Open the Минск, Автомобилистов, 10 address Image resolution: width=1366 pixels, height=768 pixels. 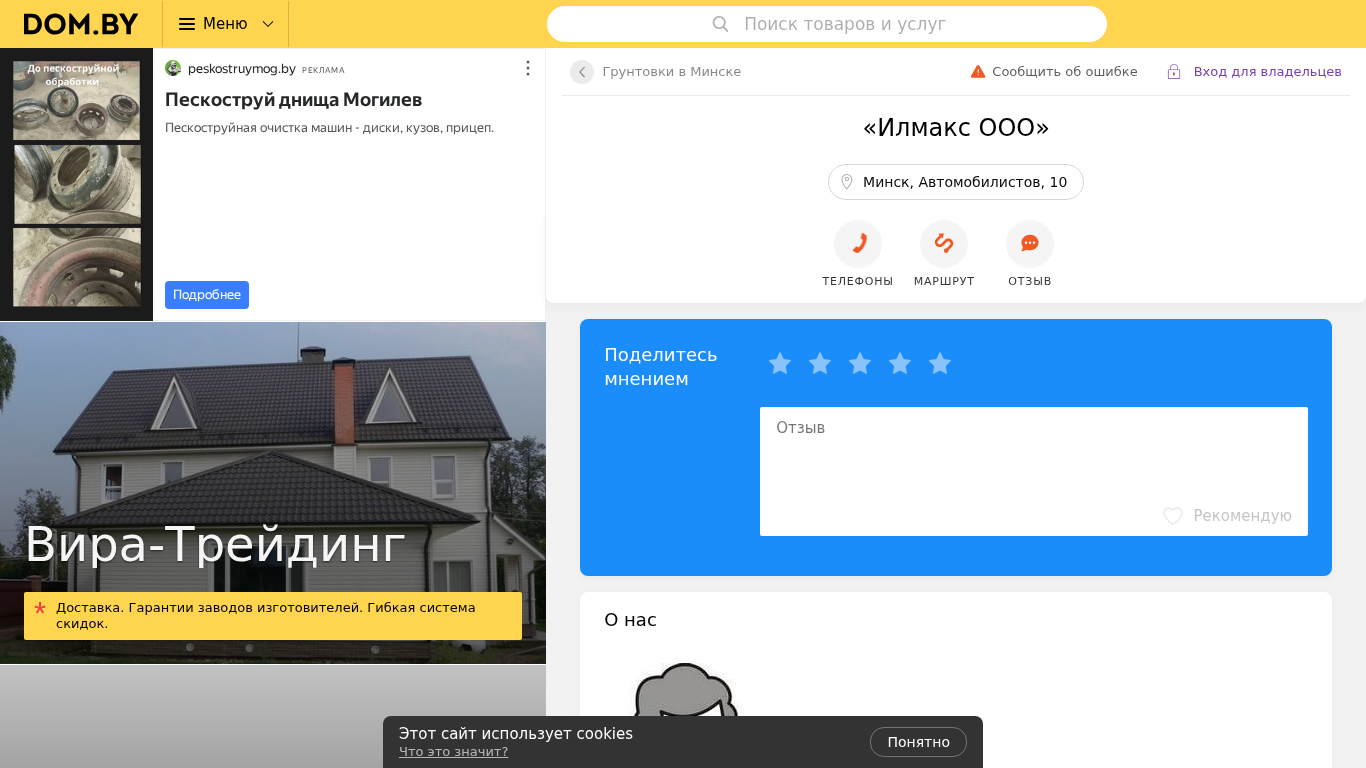point(956,182)
